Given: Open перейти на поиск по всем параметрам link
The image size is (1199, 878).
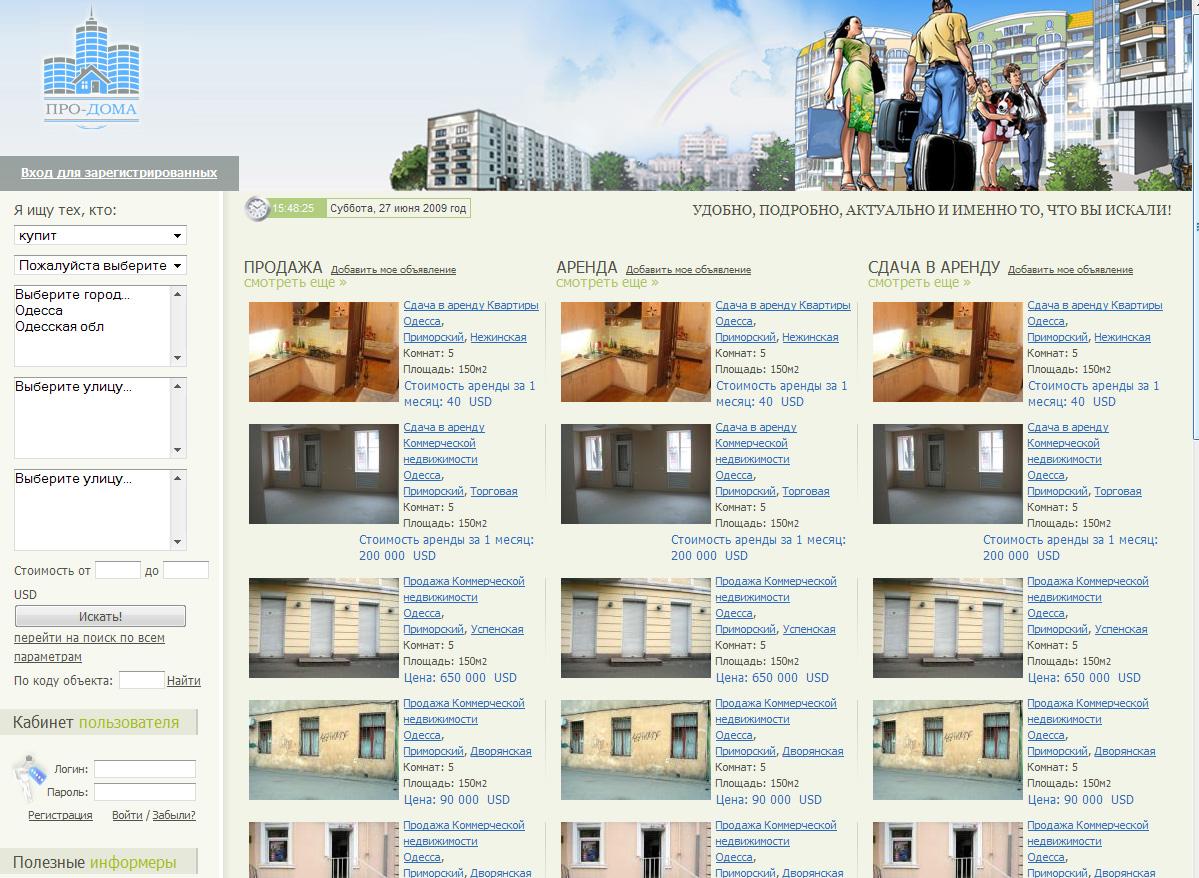Looking at the screenshot, I should coord(89,647).
